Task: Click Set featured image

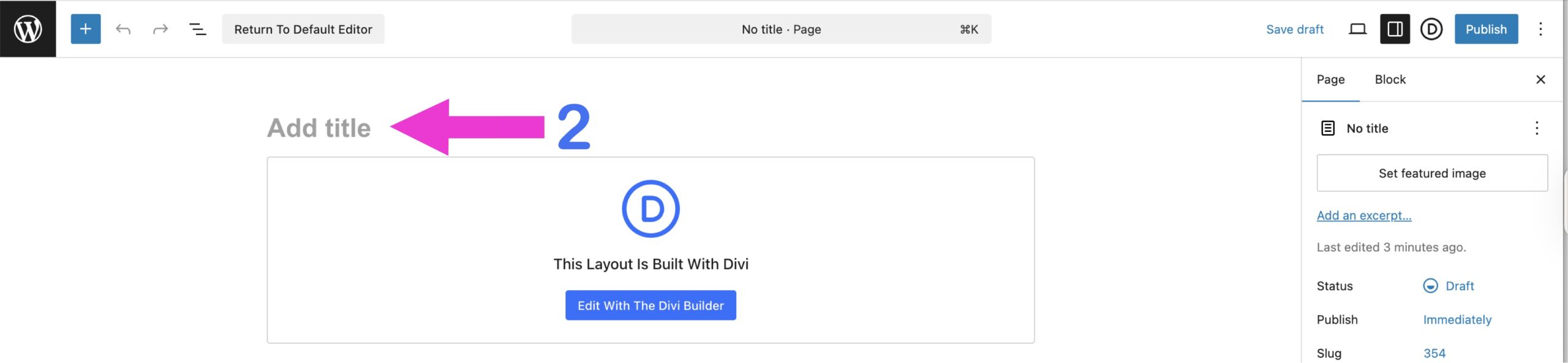Action: click(1432, 173)
